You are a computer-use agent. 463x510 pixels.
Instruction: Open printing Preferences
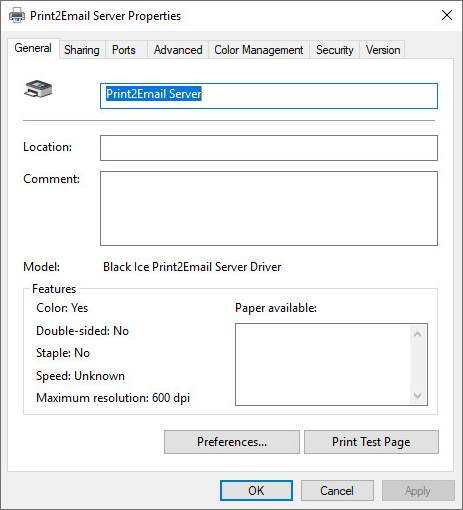click(x=232, y=442)
